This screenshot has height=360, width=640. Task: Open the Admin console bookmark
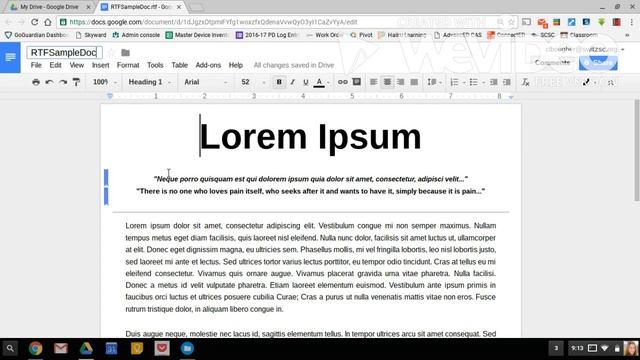[136, 35]
